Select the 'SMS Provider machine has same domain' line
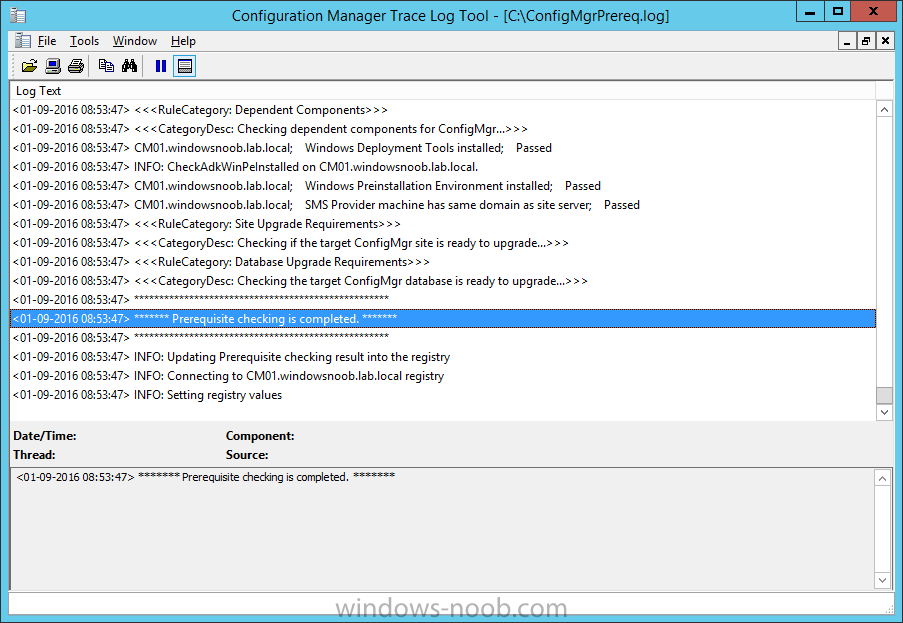Screen dimensions: 903x623 [442, 204]
